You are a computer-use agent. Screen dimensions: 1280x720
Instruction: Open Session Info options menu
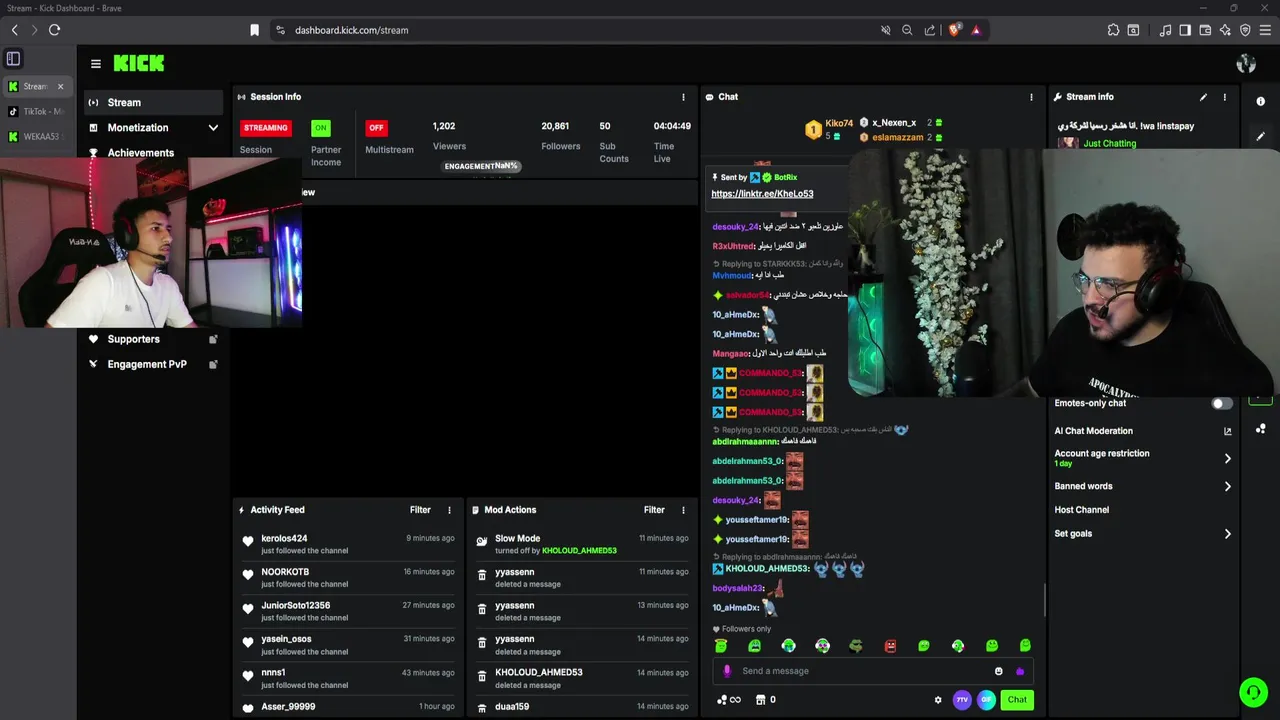tap(683, 97)
